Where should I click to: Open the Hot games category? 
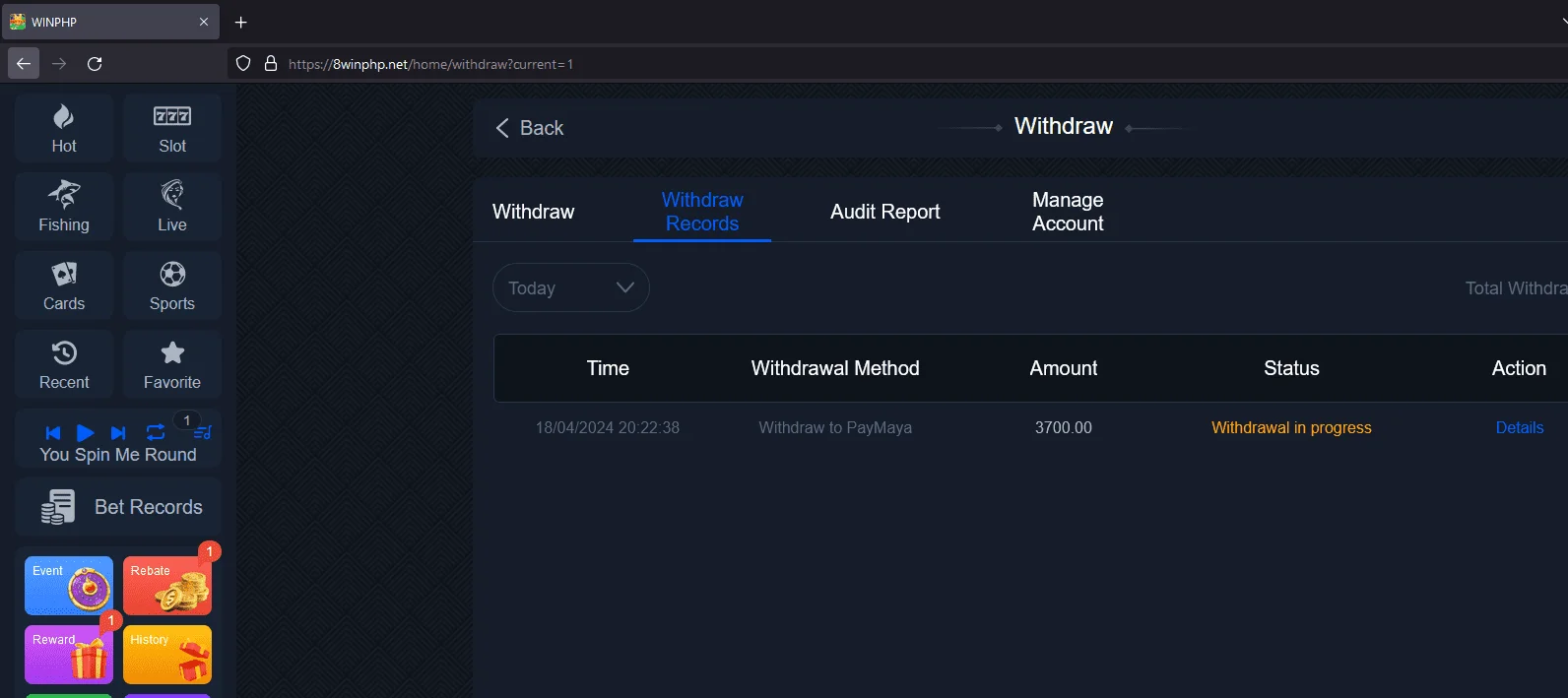pos(64,128)
